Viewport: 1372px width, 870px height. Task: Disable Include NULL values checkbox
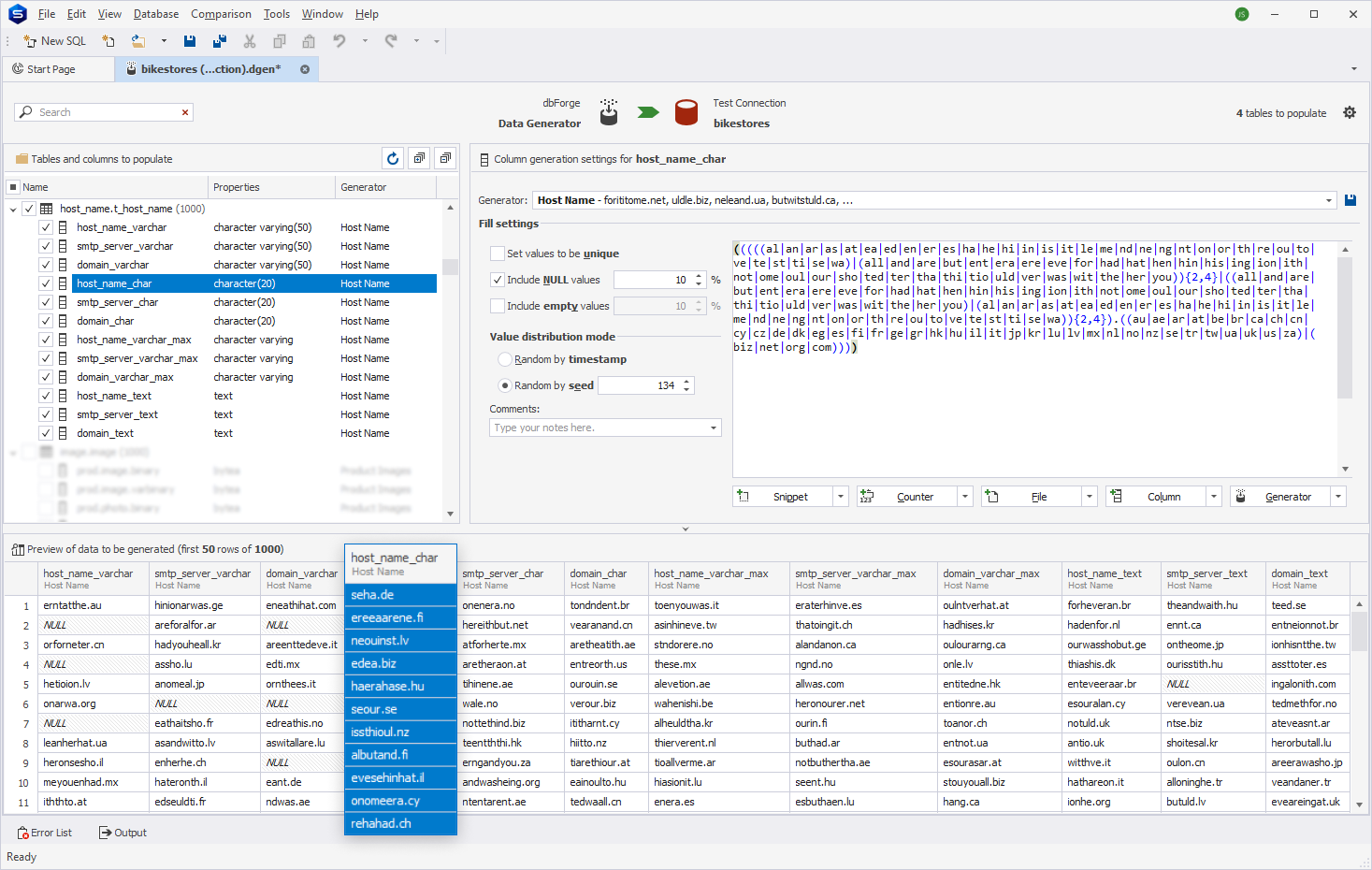point(498,280)
